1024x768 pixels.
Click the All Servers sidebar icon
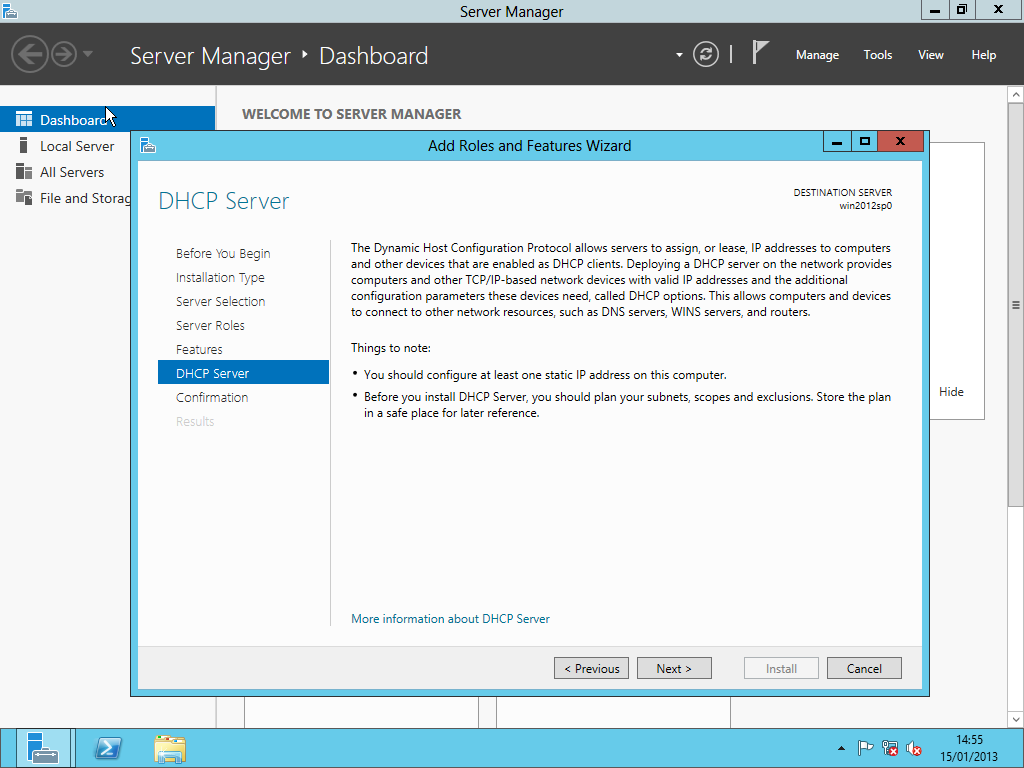[x=24, y=172]
